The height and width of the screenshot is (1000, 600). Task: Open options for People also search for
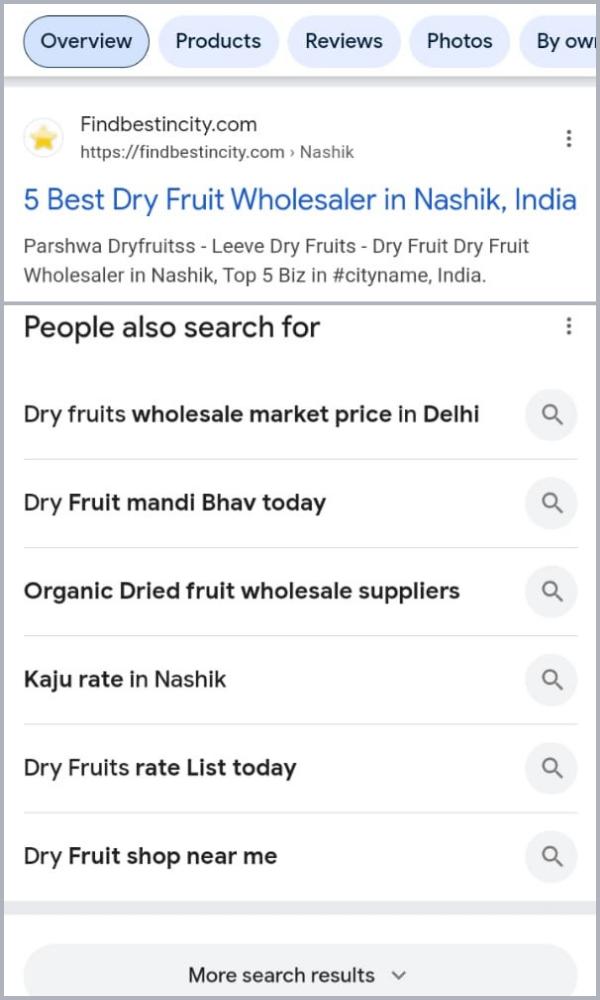pyautogui.click(x=569, y=326)
